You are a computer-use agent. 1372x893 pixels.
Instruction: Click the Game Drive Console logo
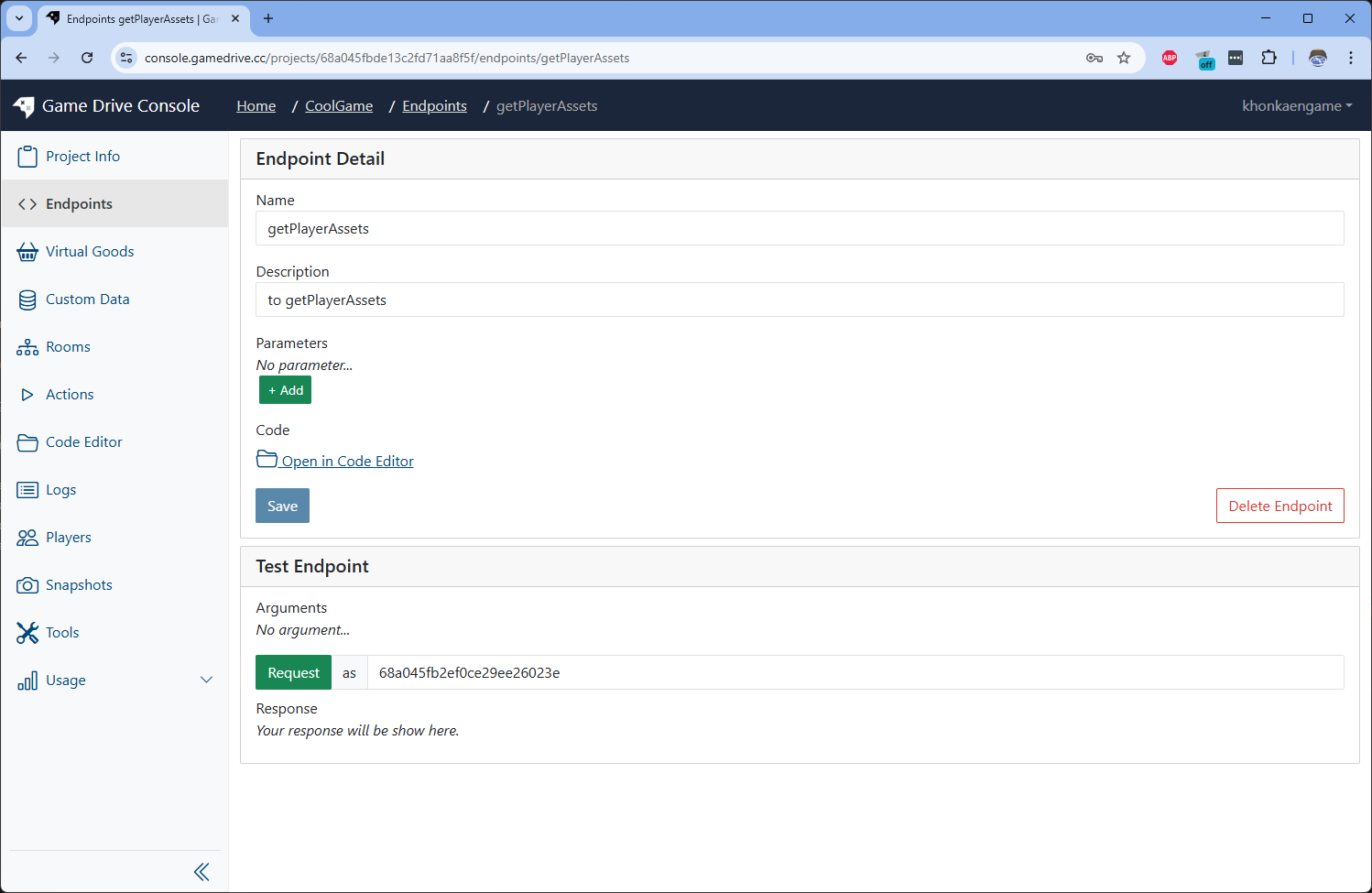(x=107, y=105)
